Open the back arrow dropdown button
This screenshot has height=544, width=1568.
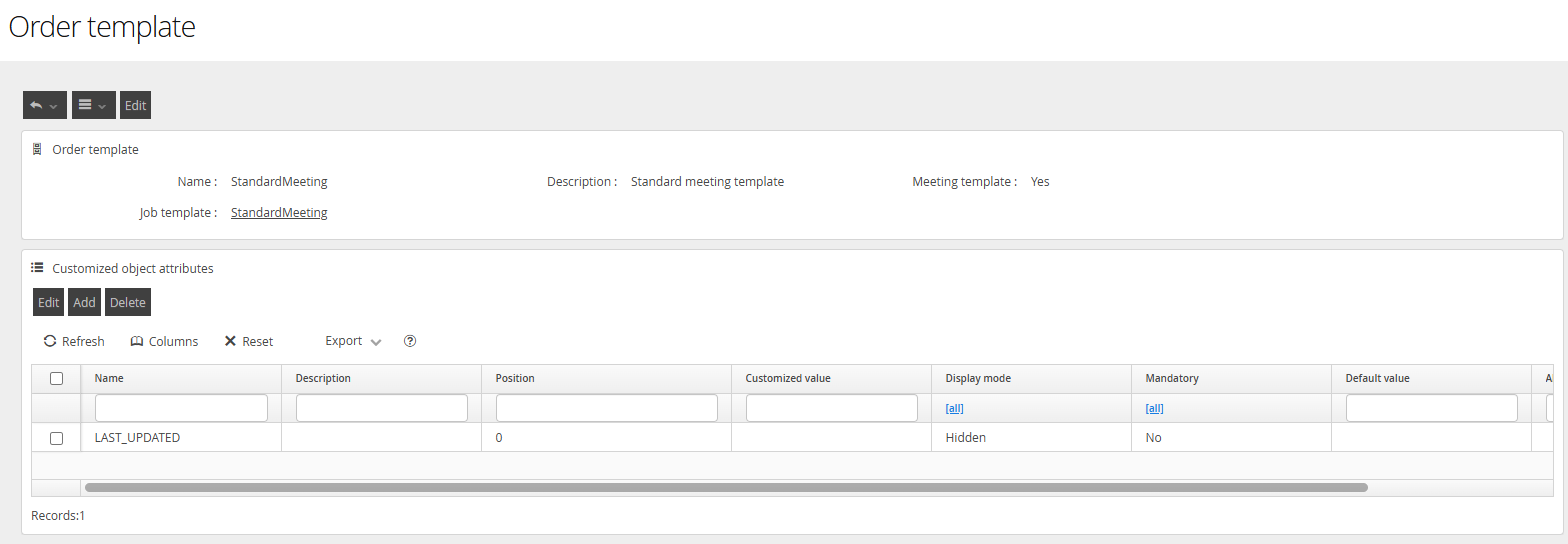[x=44, y=105]
